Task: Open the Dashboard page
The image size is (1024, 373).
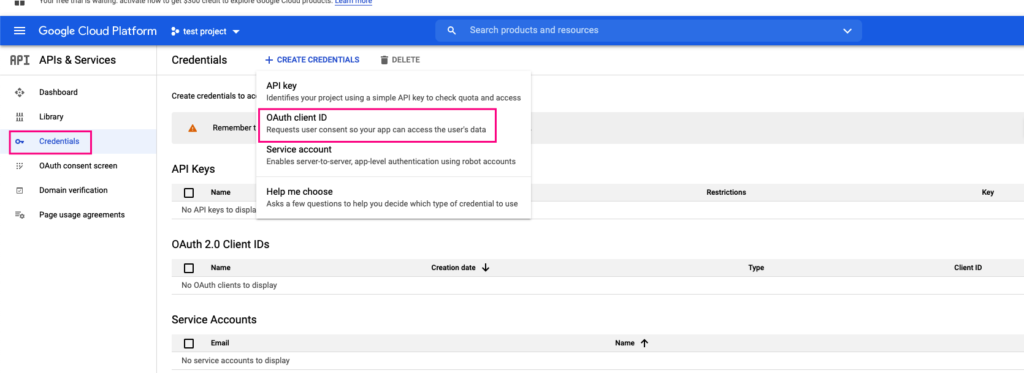Action: [x=58, y=93]
